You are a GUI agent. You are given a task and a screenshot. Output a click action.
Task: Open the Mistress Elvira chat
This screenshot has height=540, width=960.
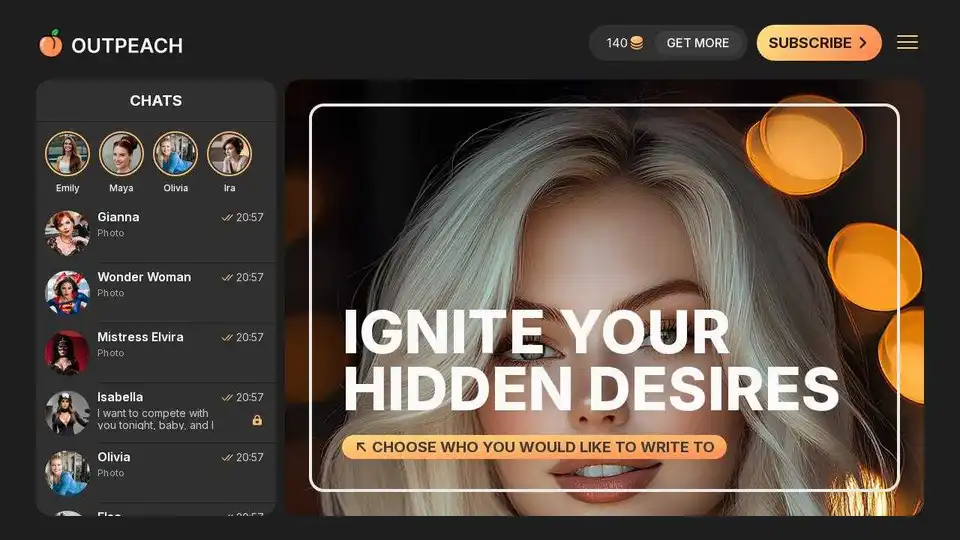(x=156, y=352)
